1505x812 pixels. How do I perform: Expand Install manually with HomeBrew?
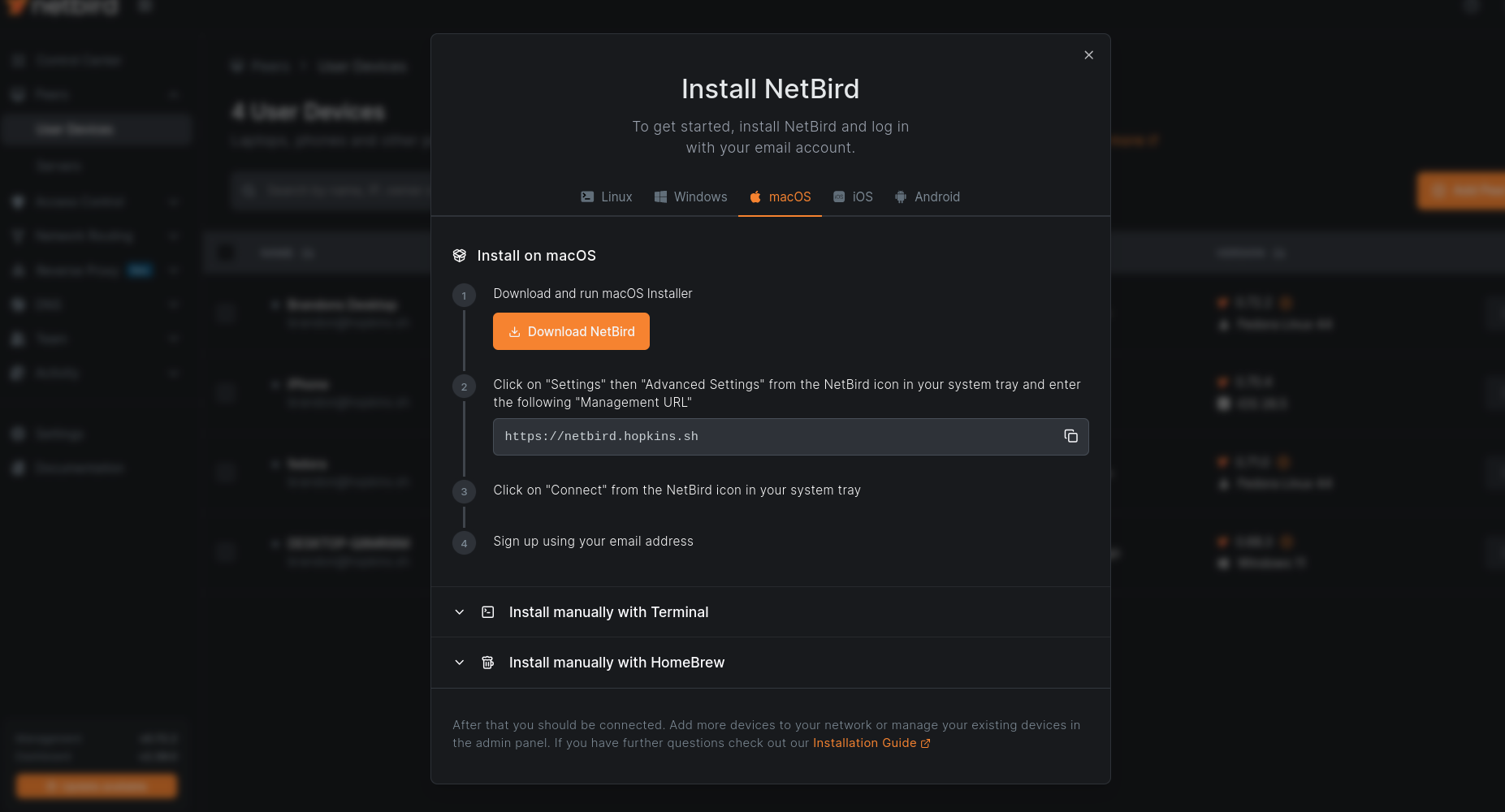tap(770, 663)
